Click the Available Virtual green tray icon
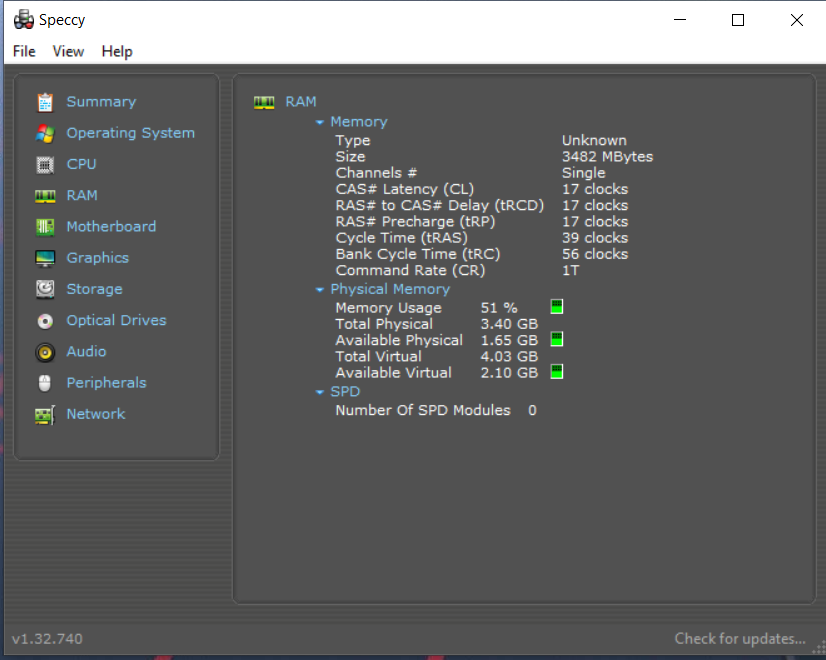The width and height of the screenshot is (826, 660). pyautogui.click(x=557, y=372)
